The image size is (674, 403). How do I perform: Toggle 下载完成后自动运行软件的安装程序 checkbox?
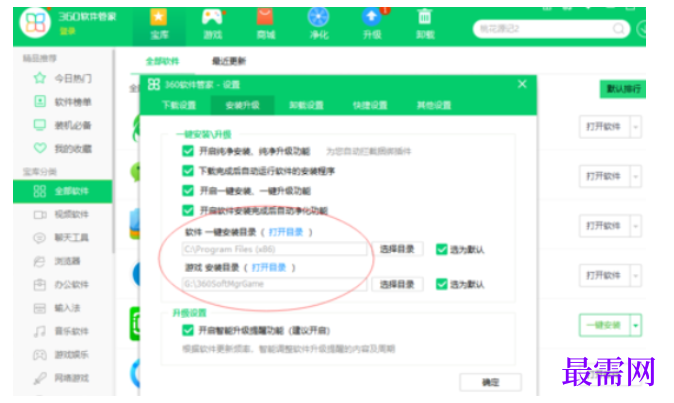[188, 171]
